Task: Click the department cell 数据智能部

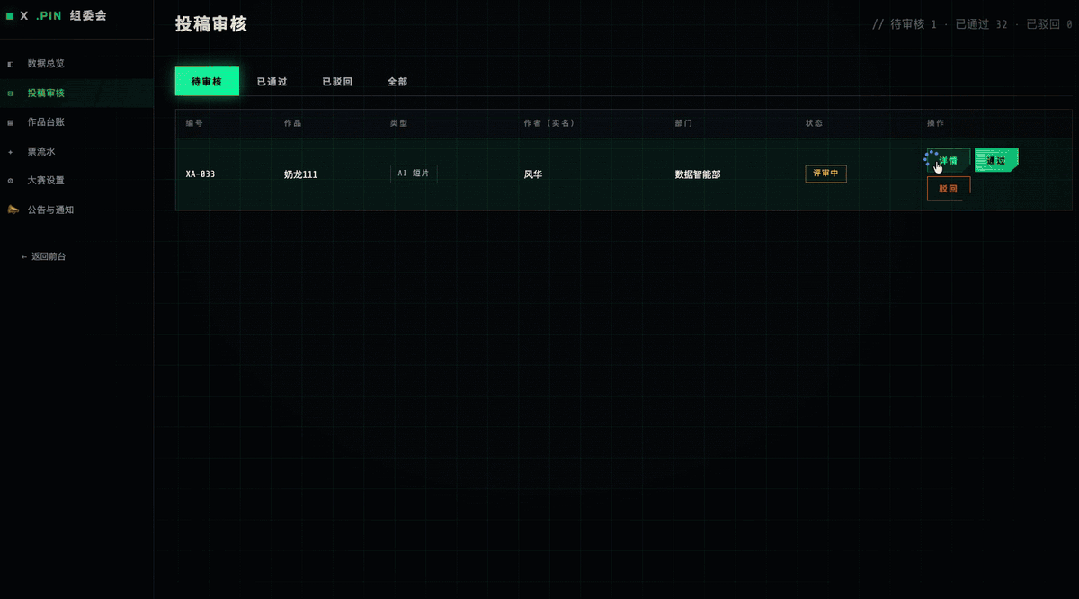Action: pos(697,175)
